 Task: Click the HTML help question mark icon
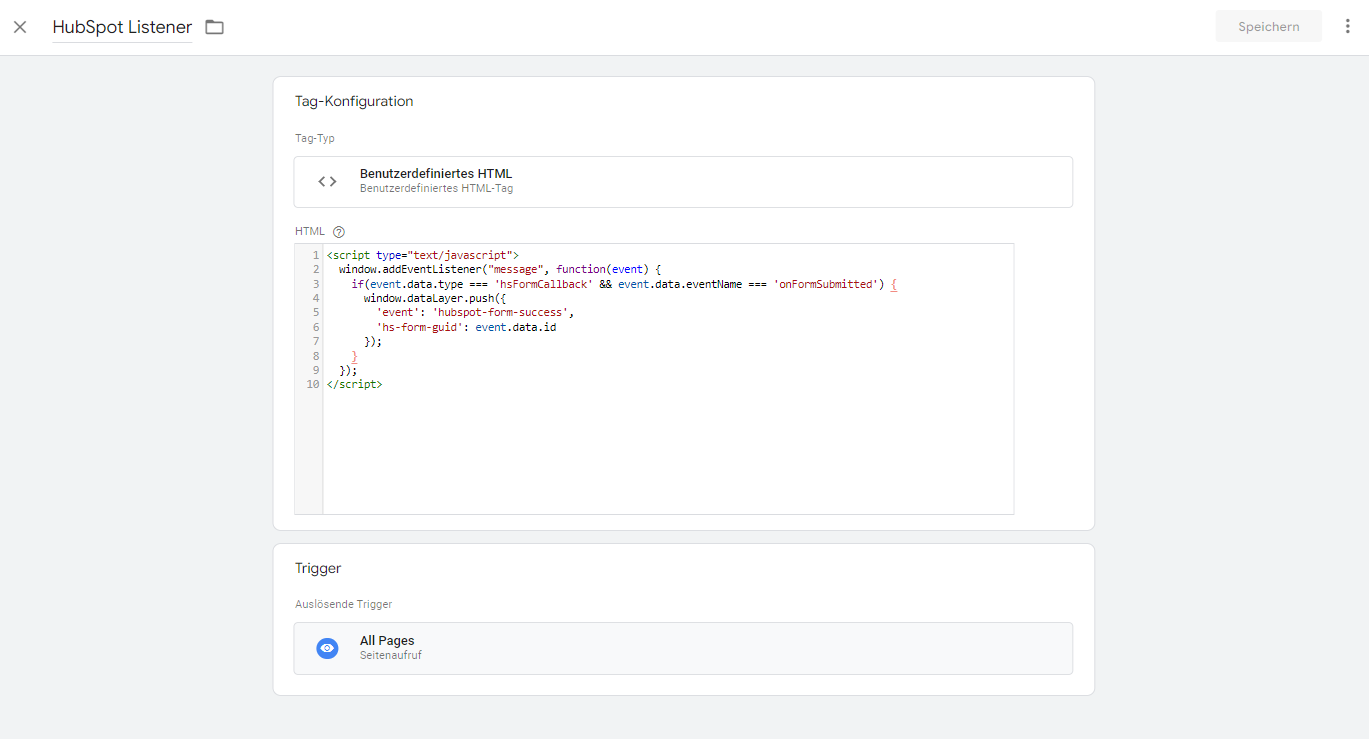coord(338,232)
